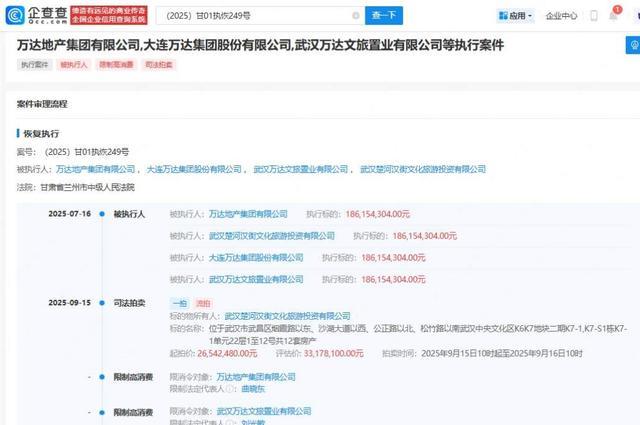Viewport: 640px width, 425px height.
Task: Click the 流拍 auction tag
Action: tap(203, 303)
